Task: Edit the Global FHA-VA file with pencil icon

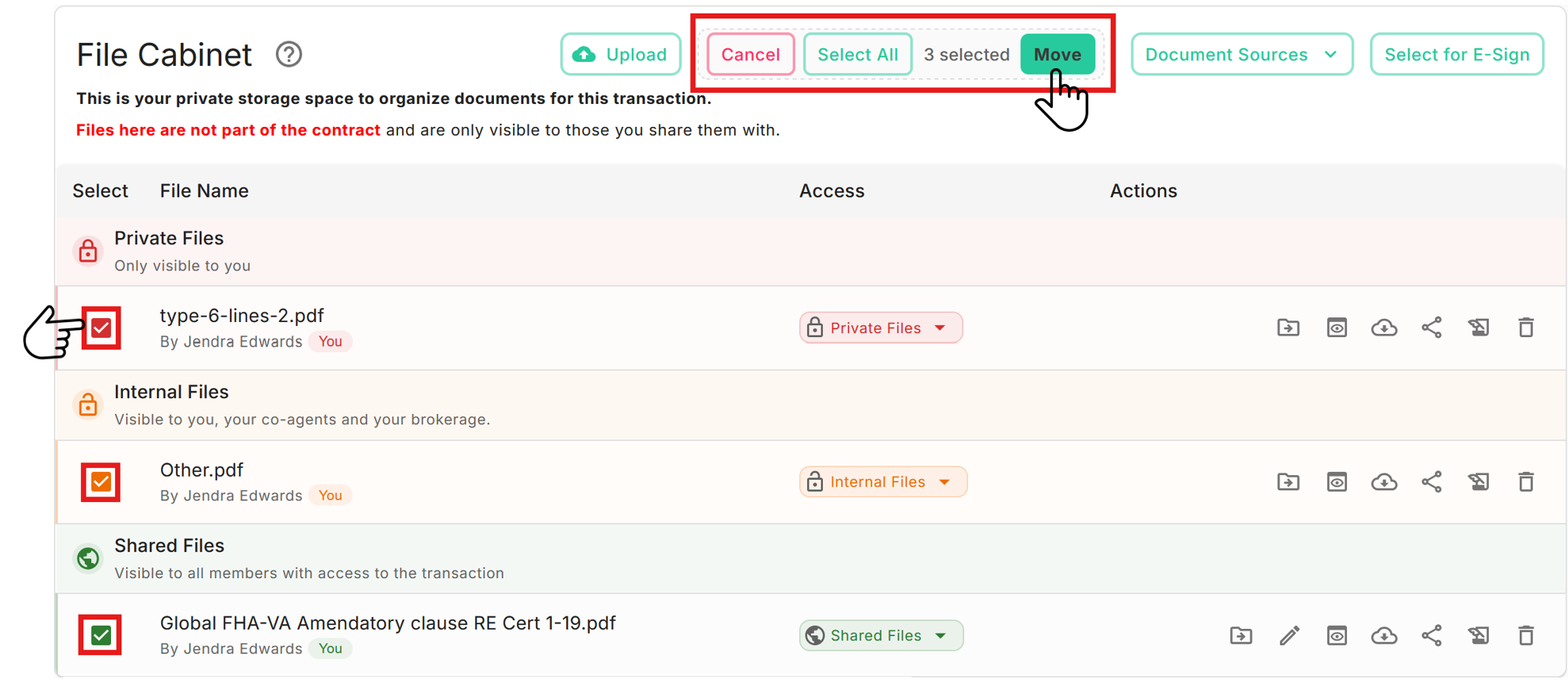Action: coord(1289,635)
